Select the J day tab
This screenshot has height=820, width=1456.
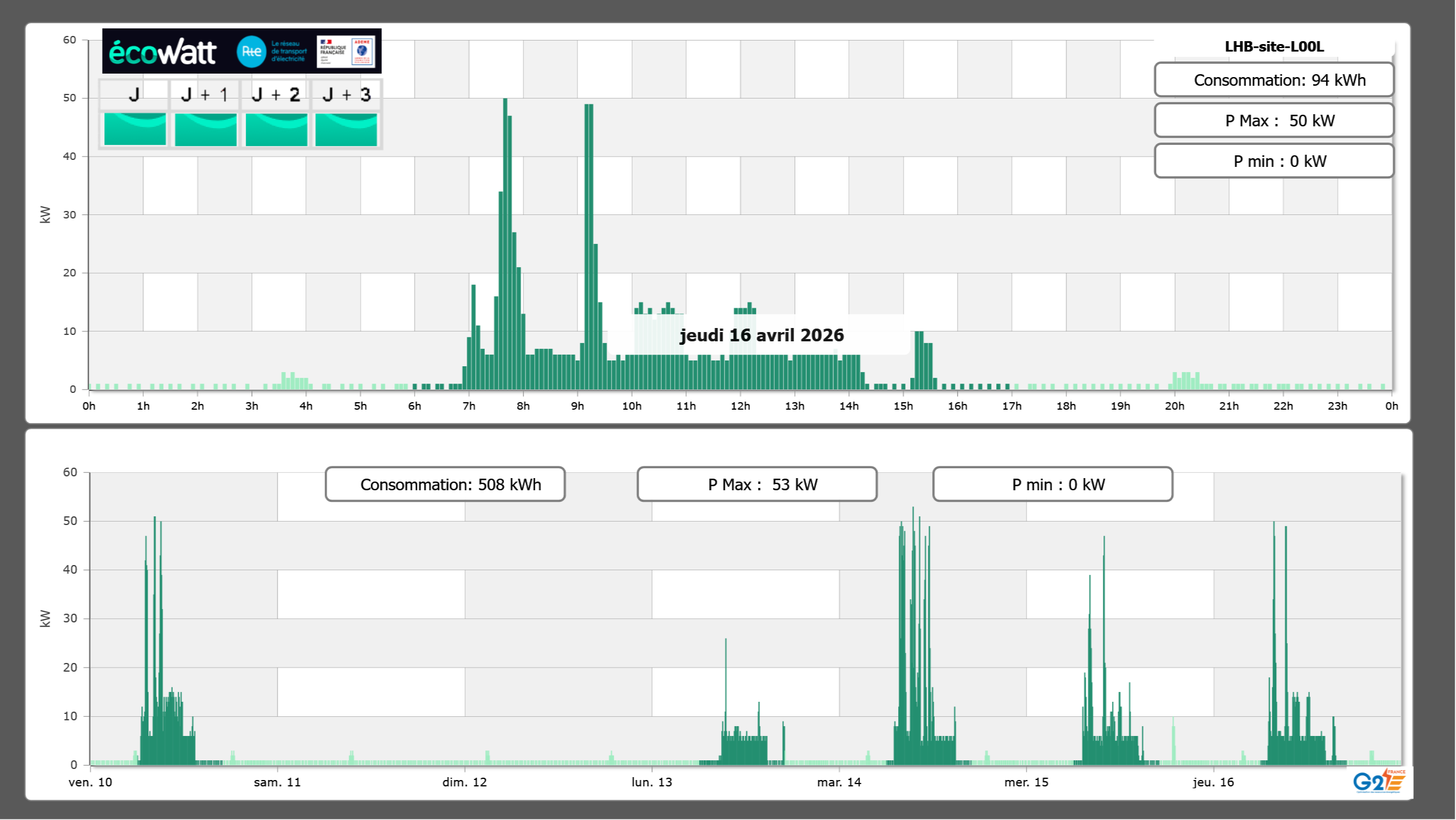134,94
